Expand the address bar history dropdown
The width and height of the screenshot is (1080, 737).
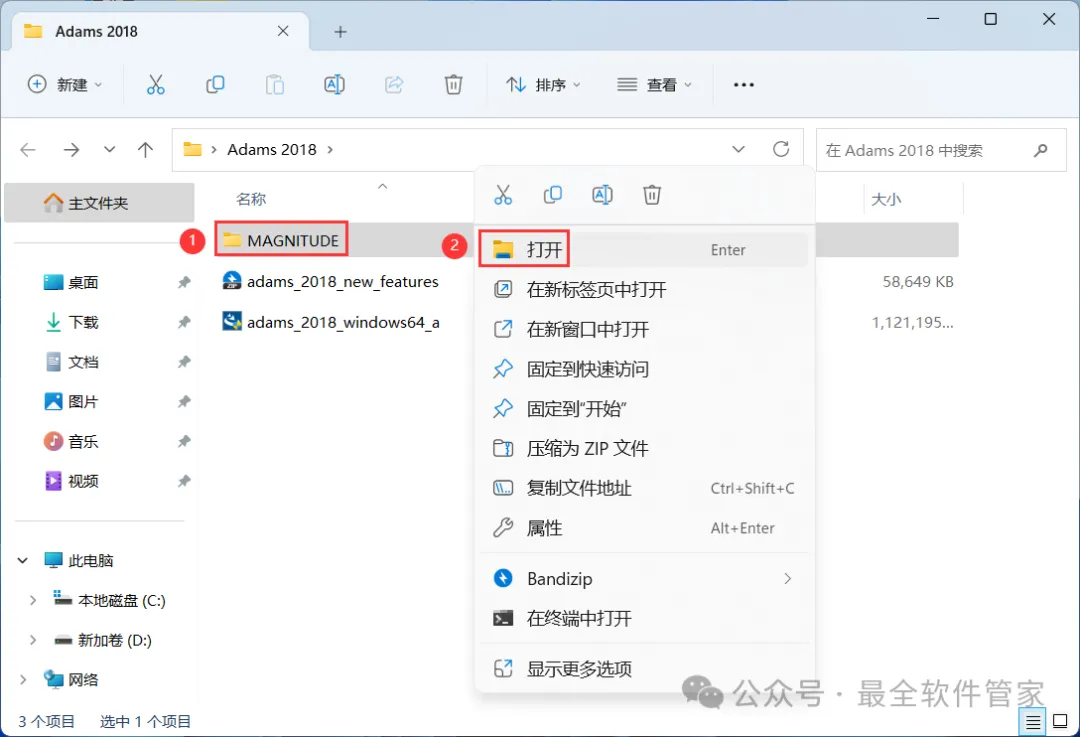pos(738,149)
